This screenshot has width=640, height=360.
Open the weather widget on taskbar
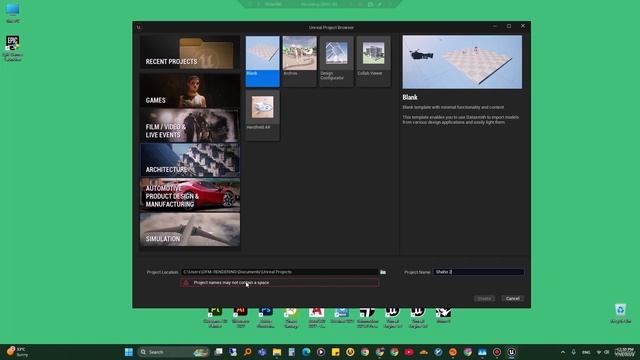[x=17, y=352]
